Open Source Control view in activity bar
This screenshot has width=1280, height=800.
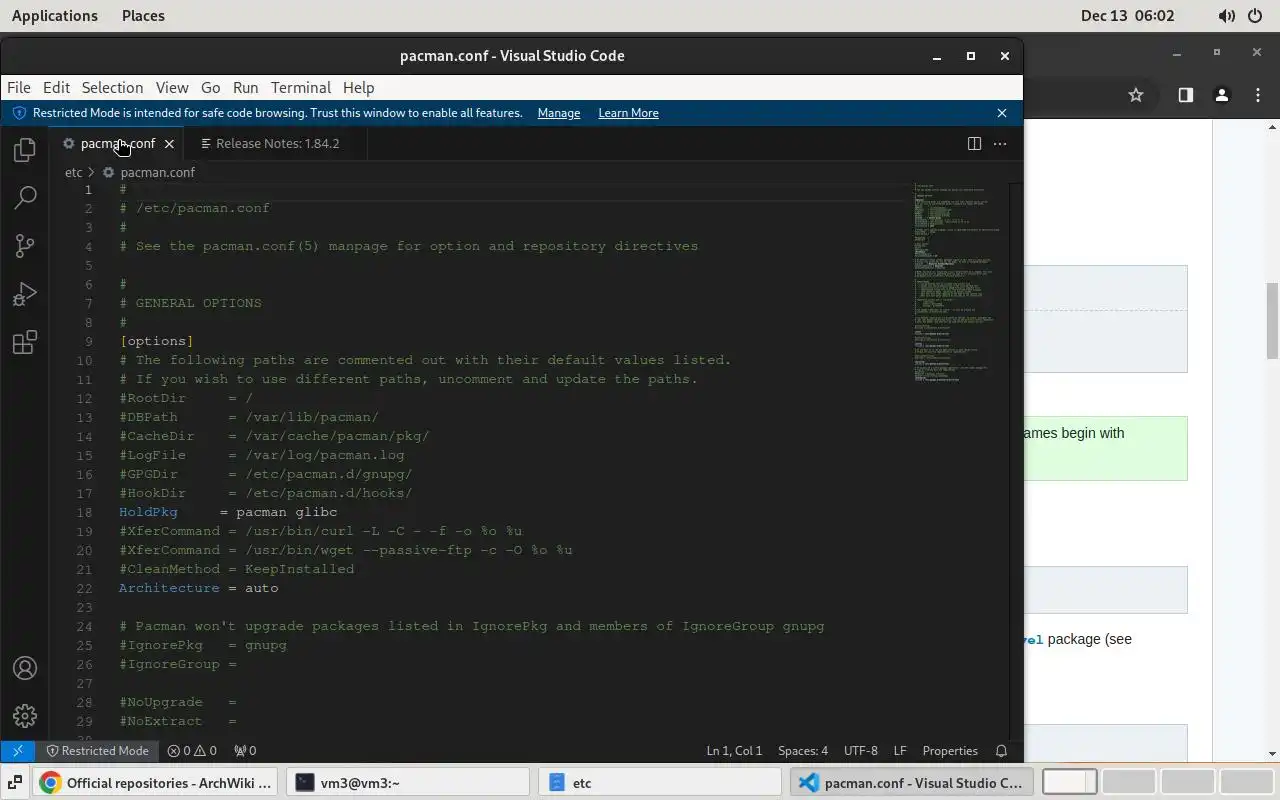25,246
